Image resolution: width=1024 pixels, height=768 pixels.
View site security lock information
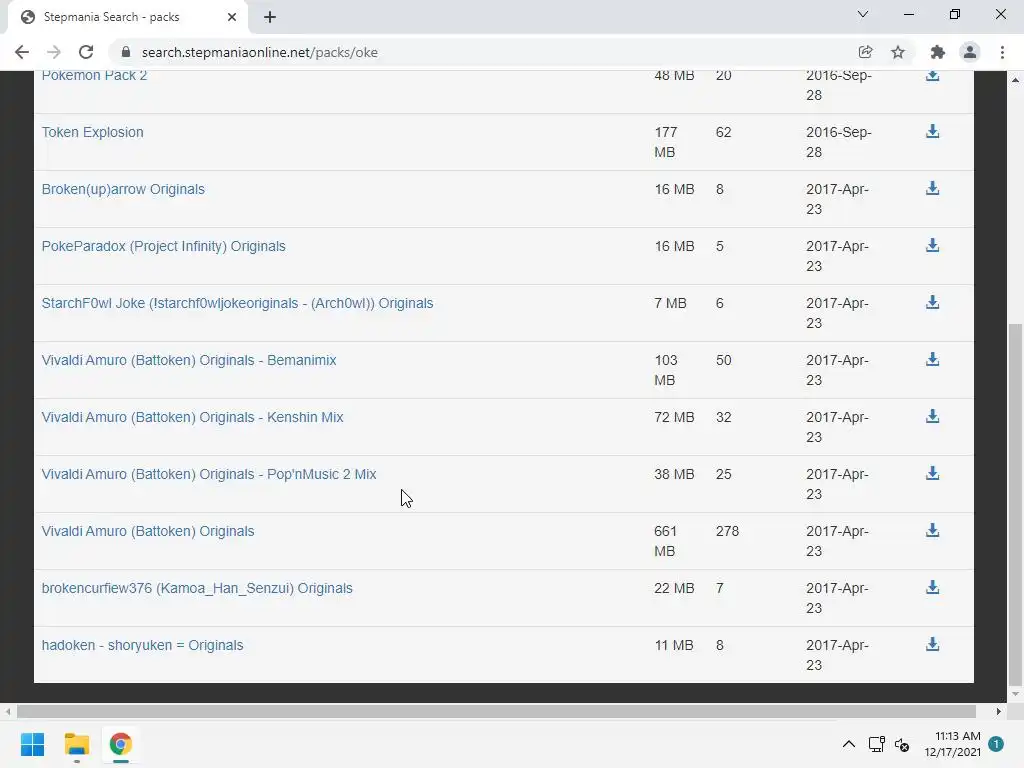coord(126,52)
